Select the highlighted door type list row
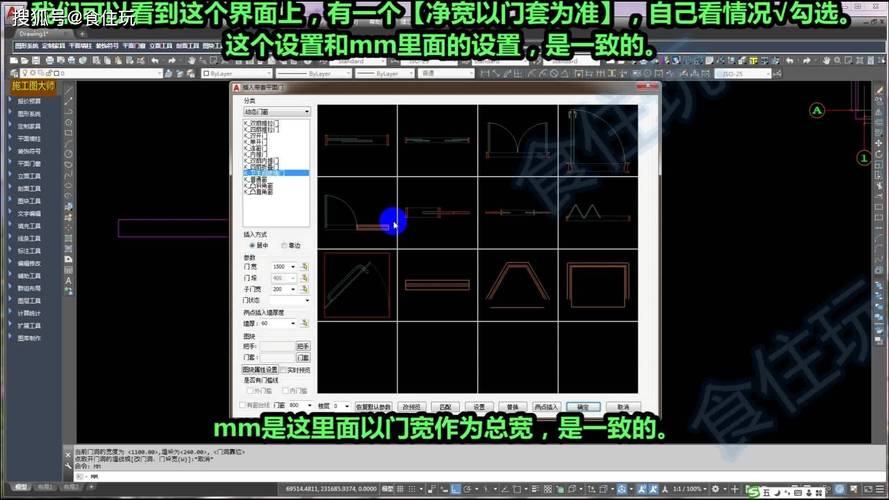This screenshot has height=500, width=889. (x=276, y=173)
